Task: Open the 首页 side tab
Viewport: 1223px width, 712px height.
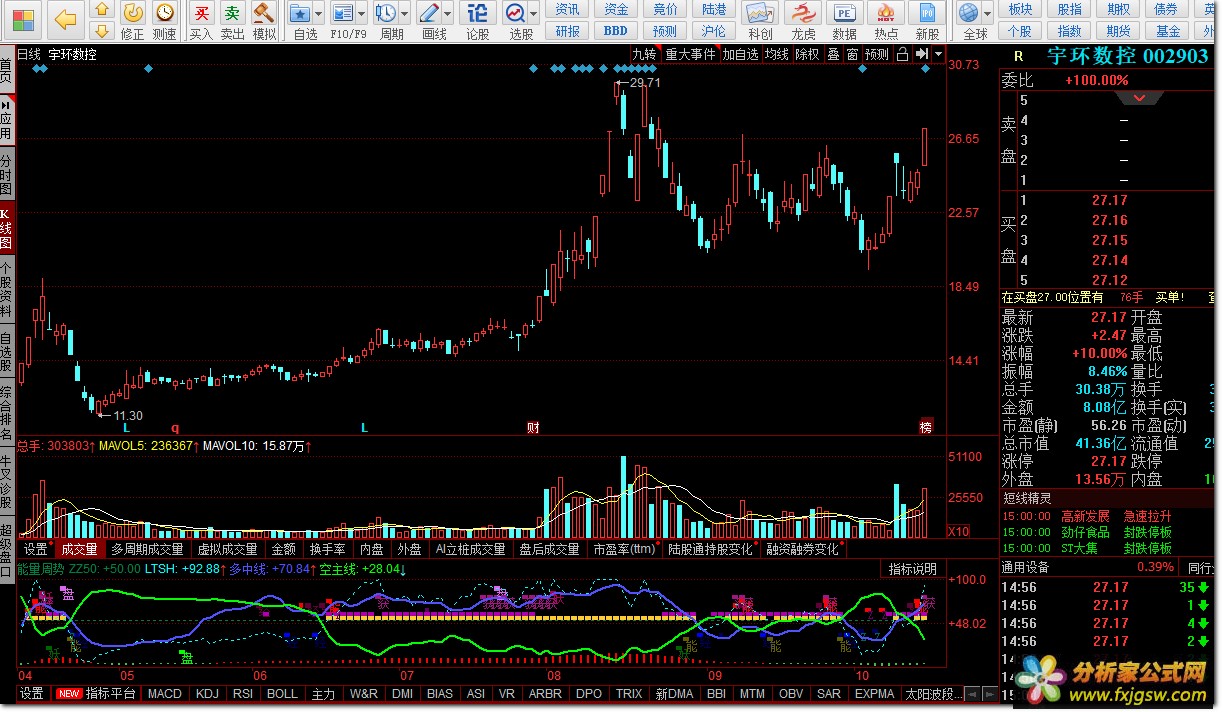Action: 7,69
